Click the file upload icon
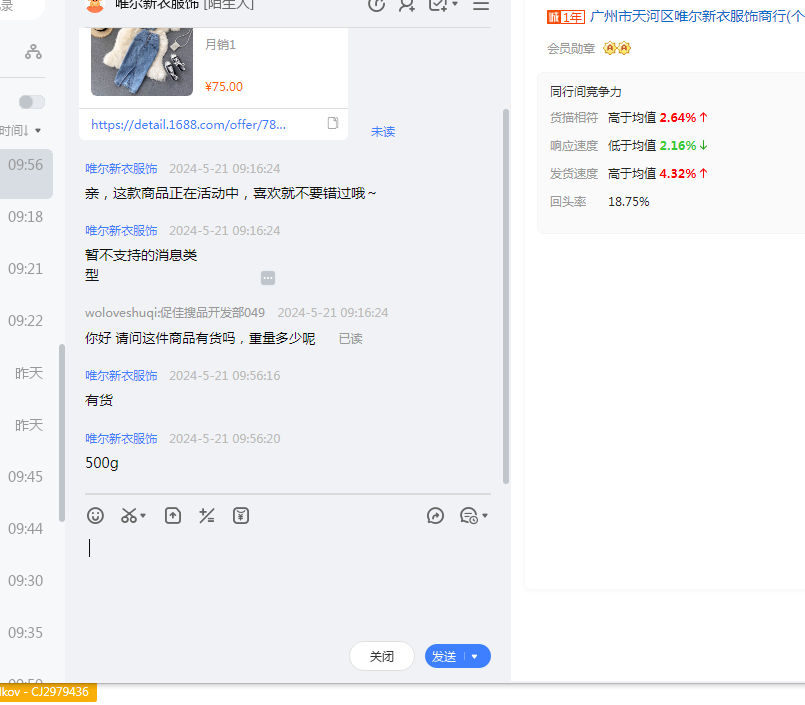The height and width of the screenshot is (705, 805). point(173,516)
